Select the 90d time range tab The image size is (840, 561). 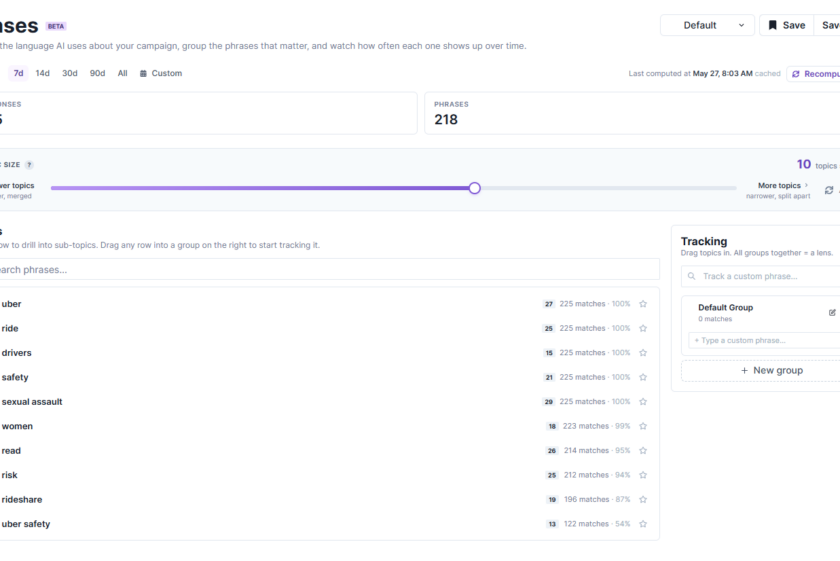tap(98, 73)
